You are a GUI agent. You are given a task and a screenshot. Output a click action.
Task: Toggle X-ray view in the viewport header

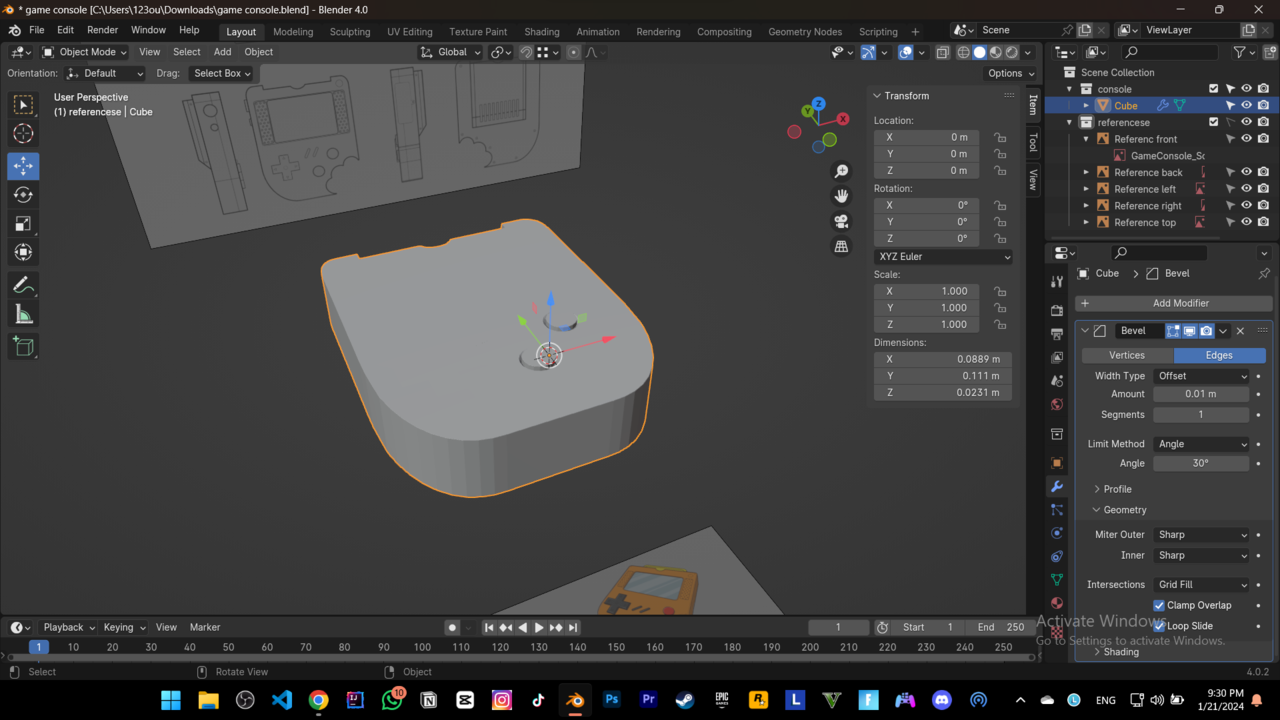point(942,52)
